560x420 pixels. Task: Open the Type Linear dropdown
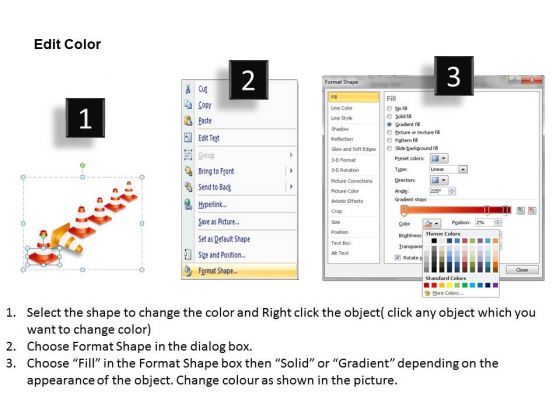tap(448, 169)
